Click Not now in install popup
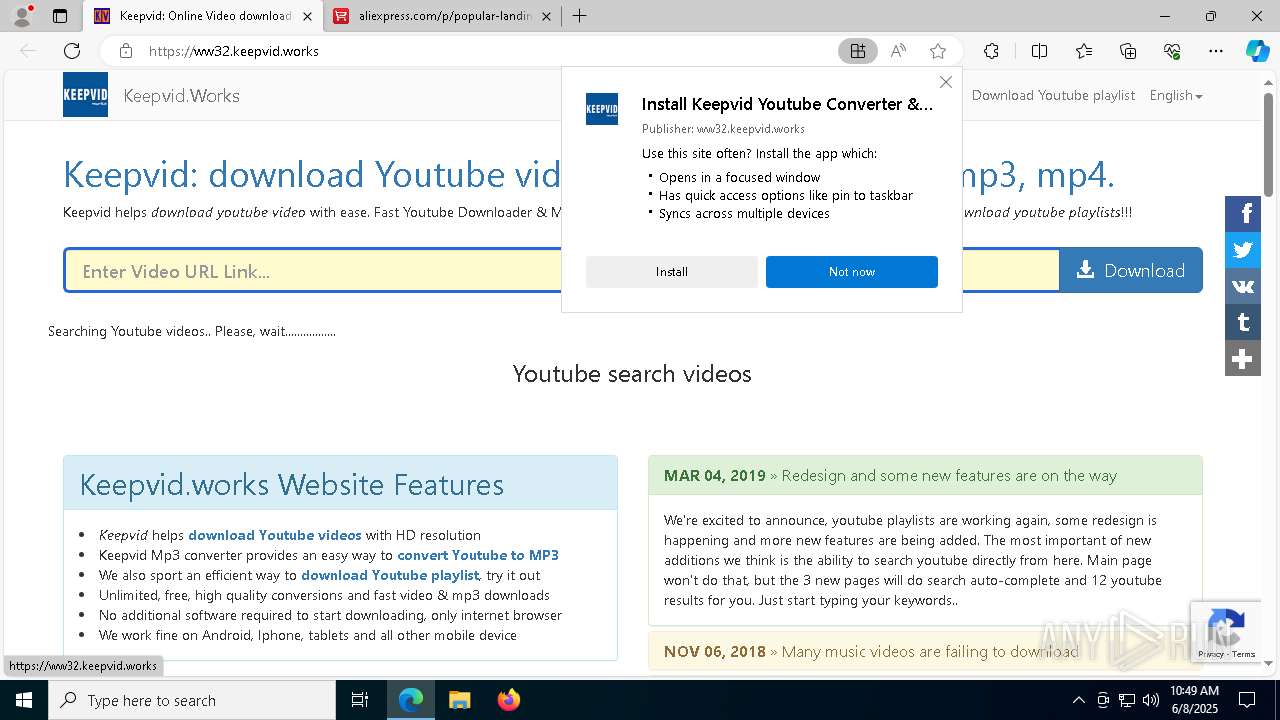Image resolution: width=1280 pixels, height=720 pixels. (x=852, y=272)
